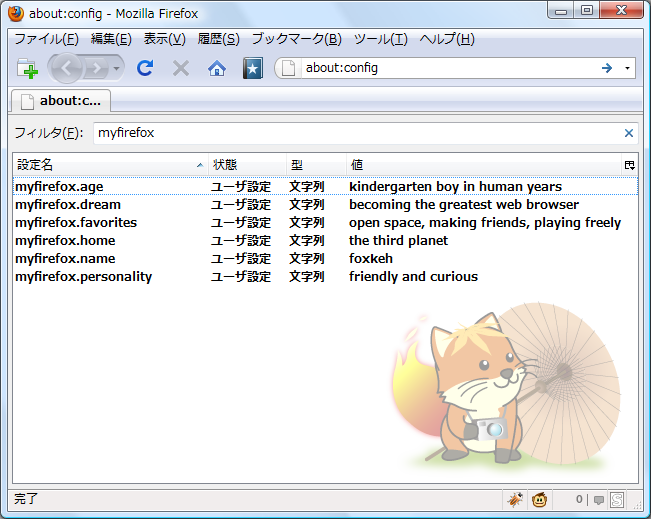Click the Firefox logo in the title bar

[16, 13]
